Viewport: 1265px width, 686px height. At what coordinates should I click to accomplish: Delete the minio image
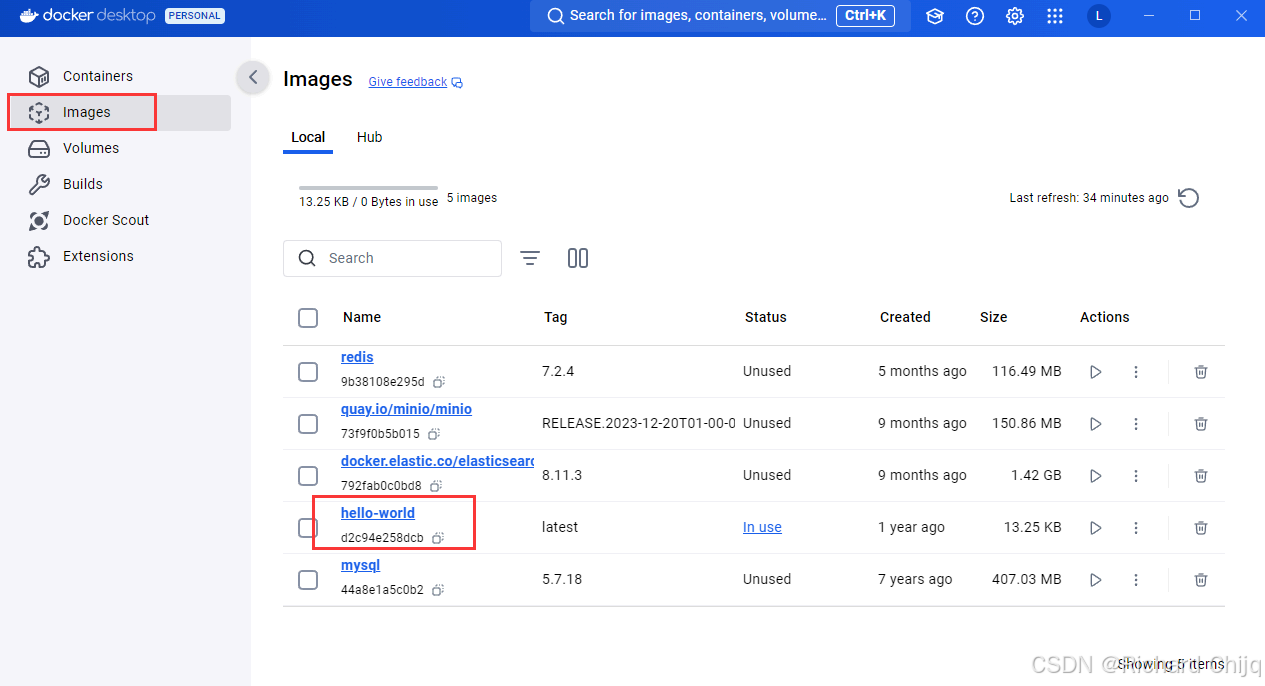click(x=1201, y=424)
